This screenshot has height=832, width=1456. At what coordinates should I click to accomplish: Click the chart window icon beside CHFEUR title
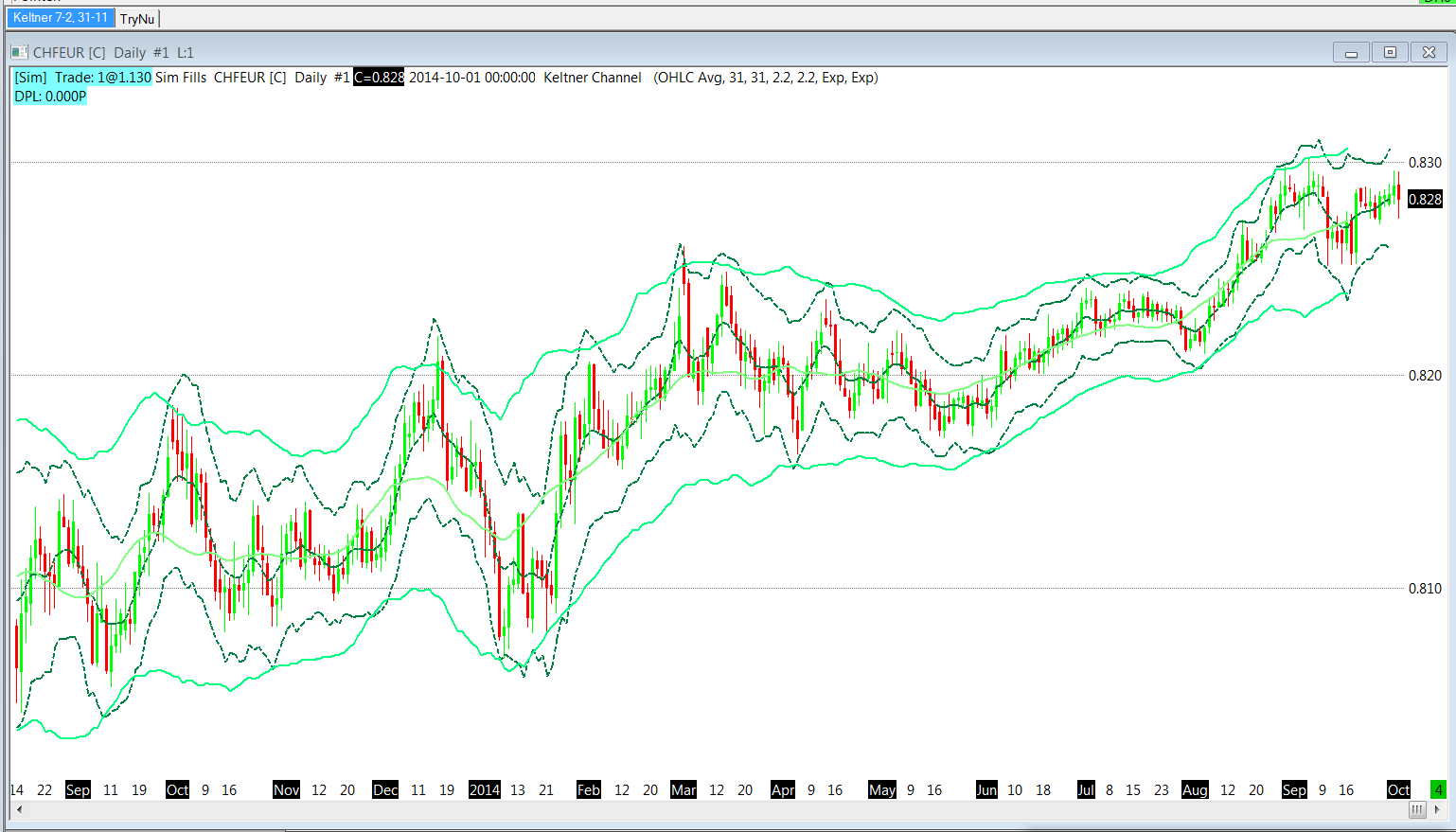coord(19,53)
